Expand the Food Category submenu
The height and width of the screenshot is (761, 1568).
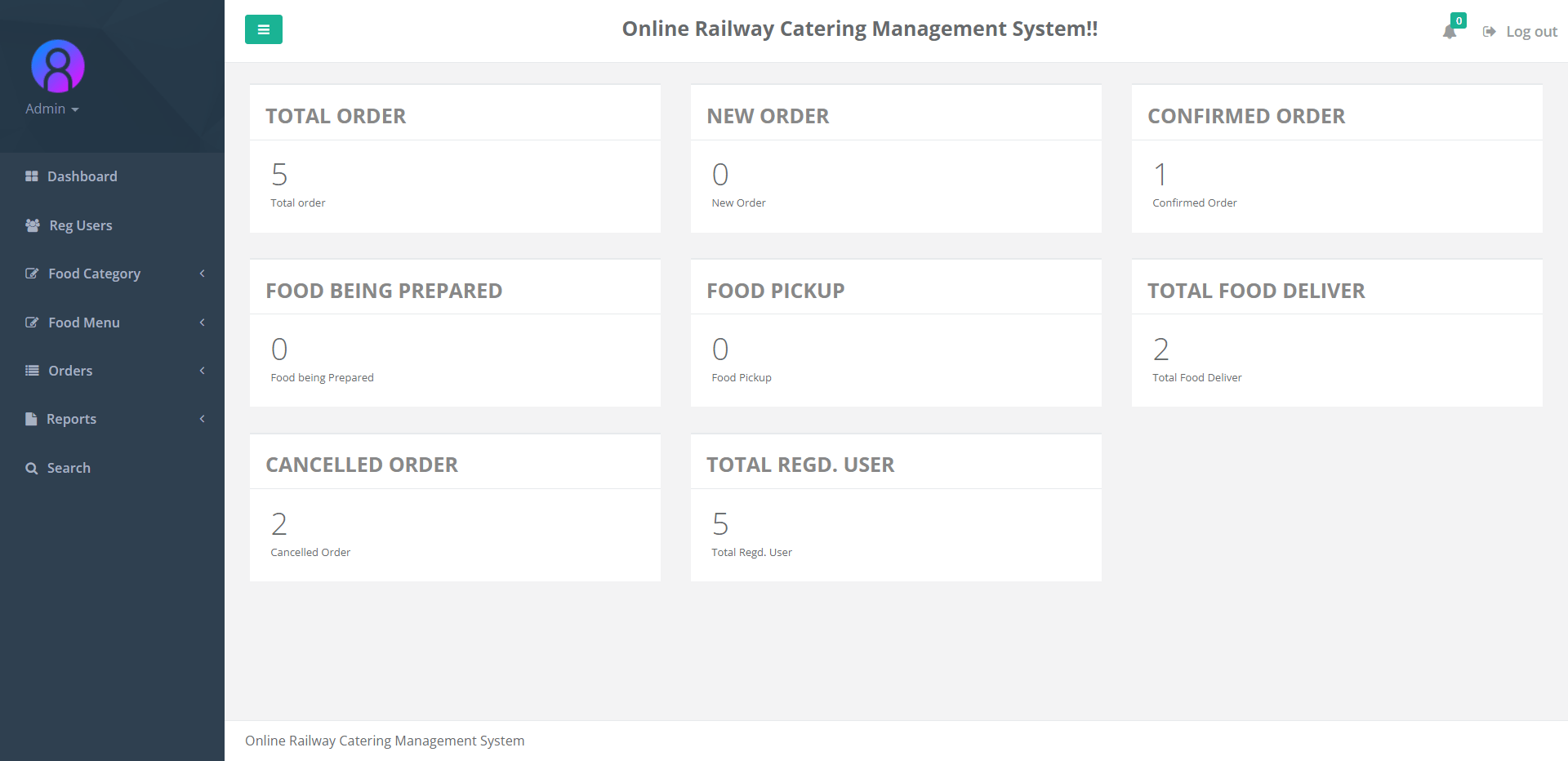(x=202, y=274)
